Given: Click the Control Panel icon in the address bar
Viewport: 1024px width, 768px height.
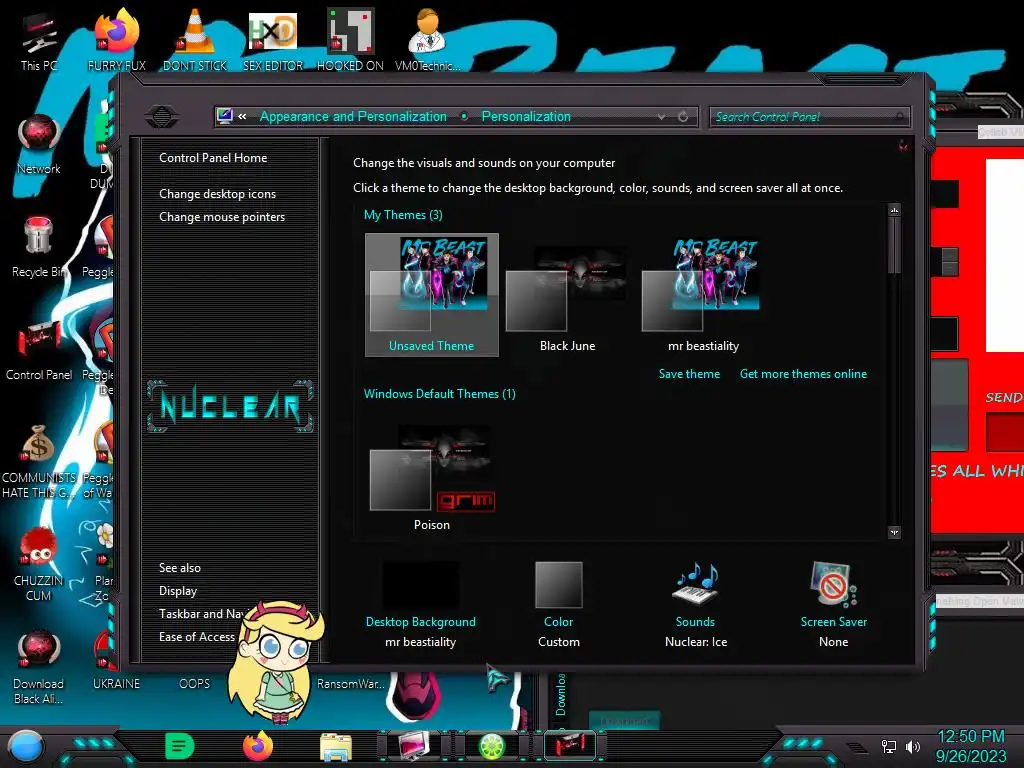Looking at the screenshot, I should (225, 116).
